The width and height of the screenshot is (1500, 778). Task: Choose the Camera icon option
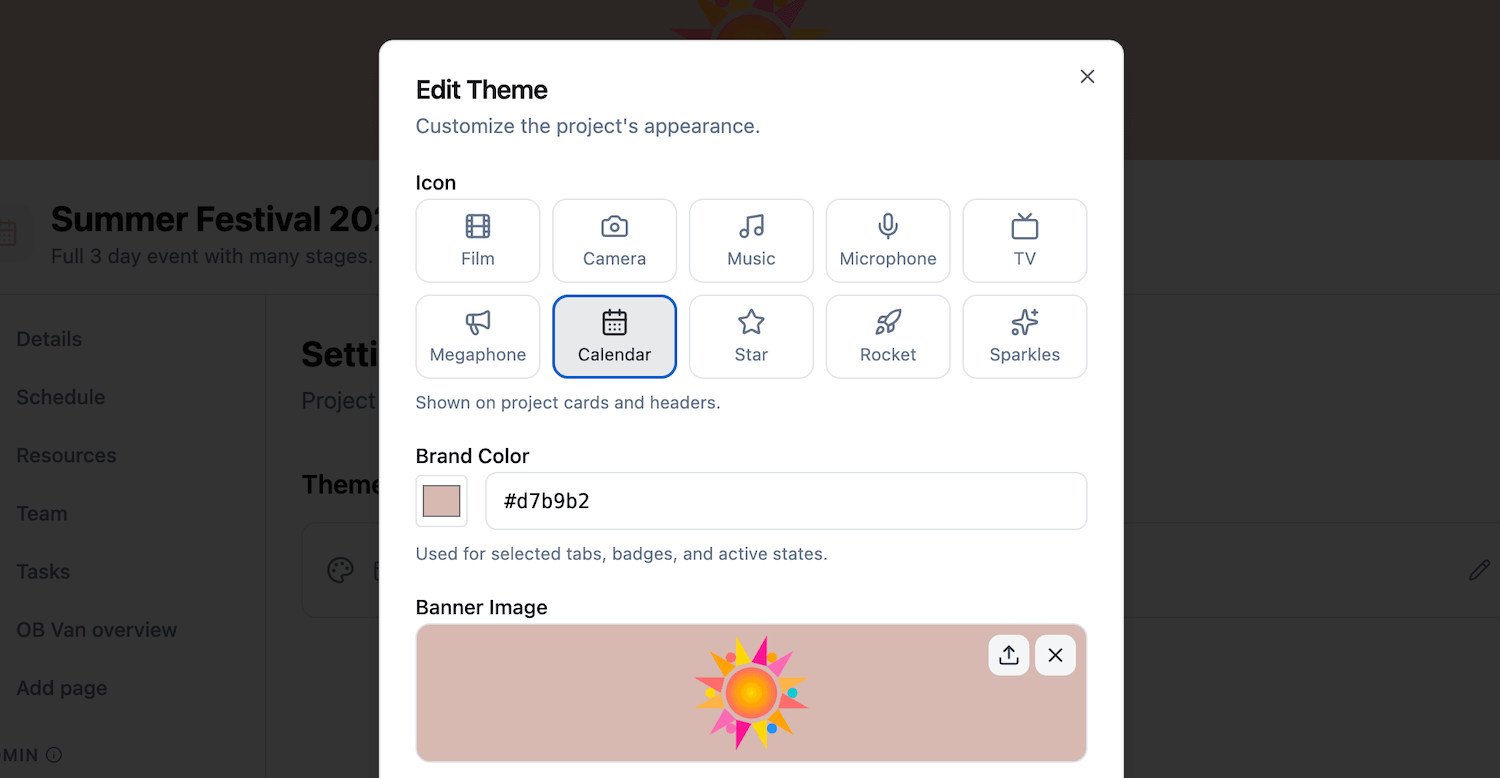pyautogui.click(x=614, y=240)
